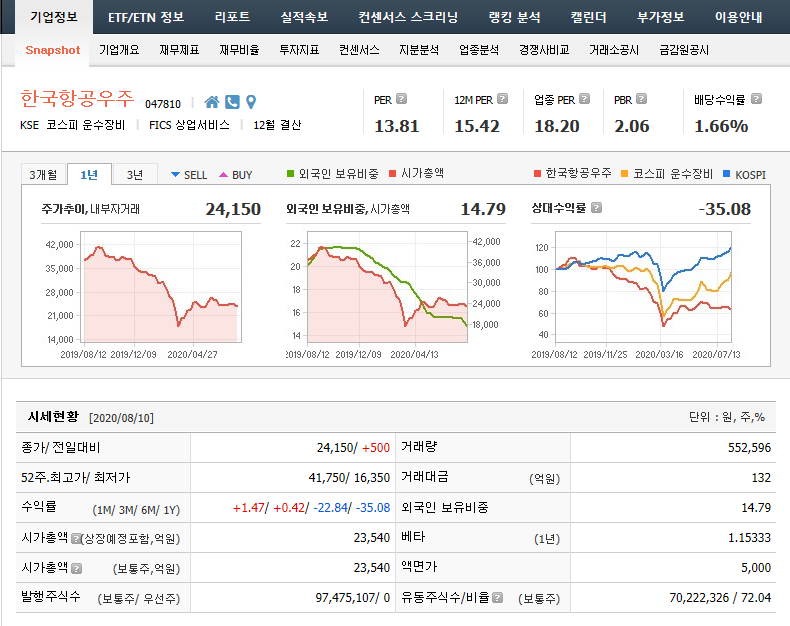790x626 pixels.
Task: Click the 시세현황 date [2020/08/10]
Action: (121, 418)
